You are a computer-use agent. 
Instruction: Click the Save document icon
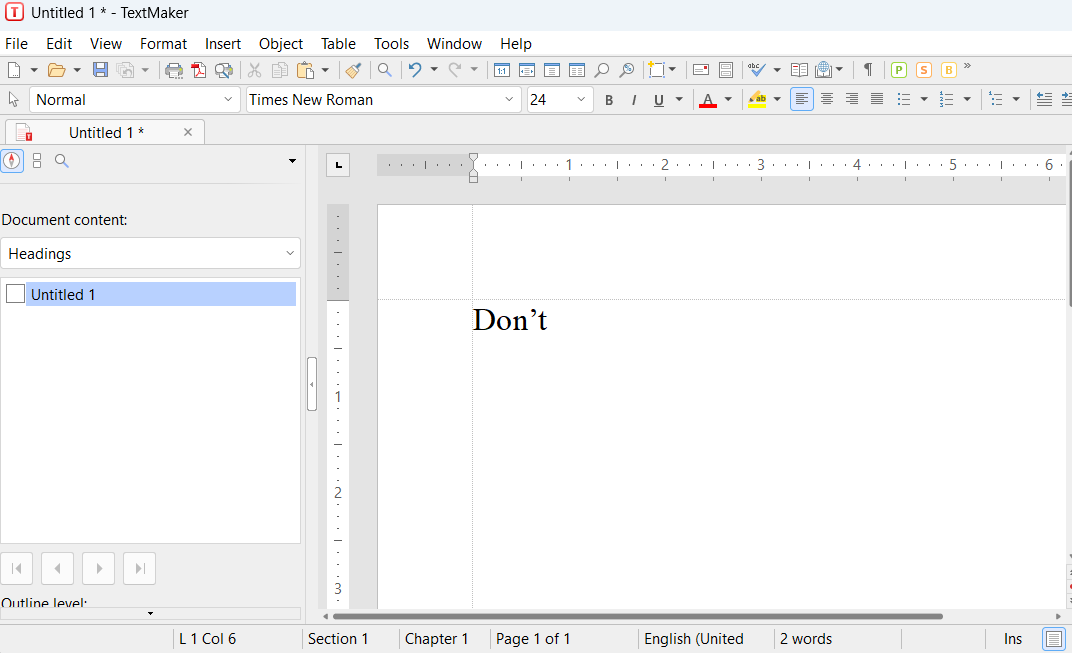(100, 70)
